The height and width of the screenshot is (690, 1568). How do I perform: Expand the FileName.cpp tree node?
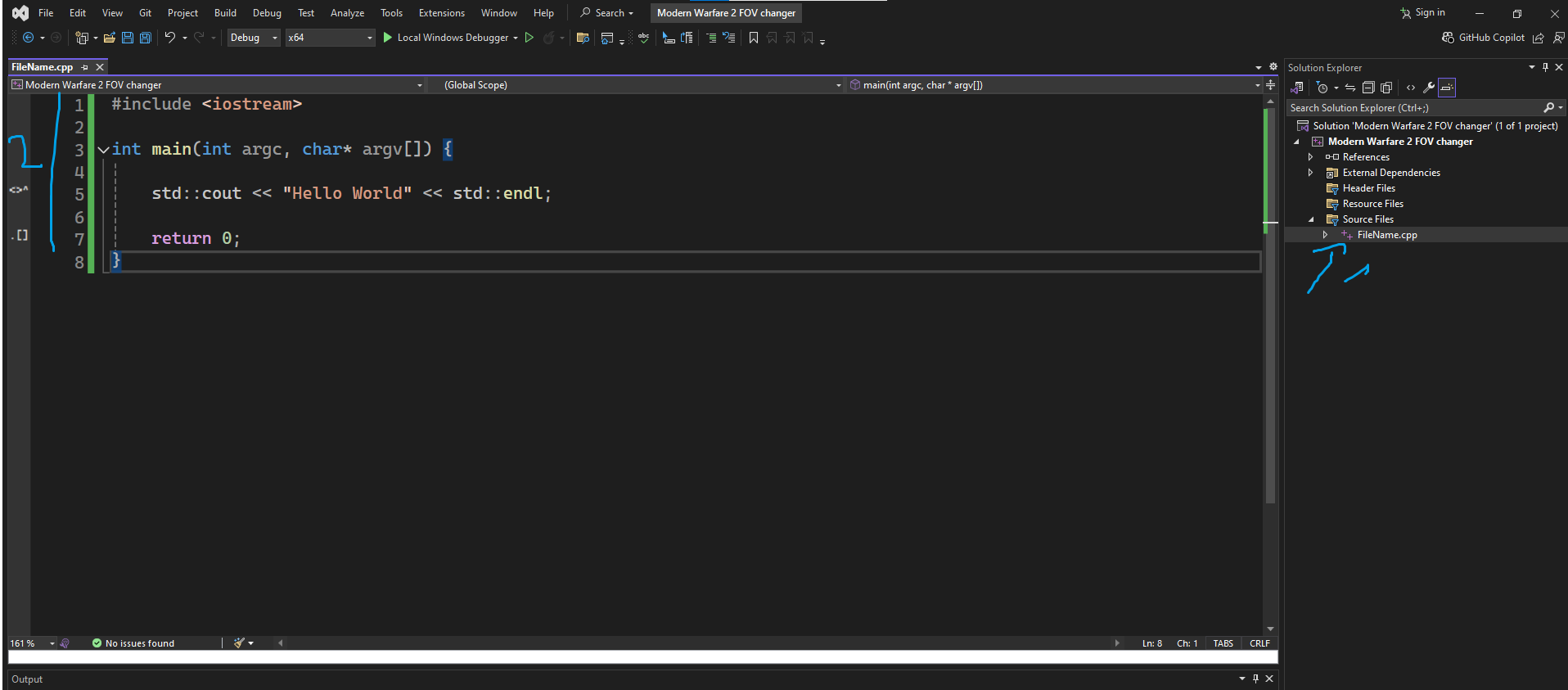click(1326, 235)
